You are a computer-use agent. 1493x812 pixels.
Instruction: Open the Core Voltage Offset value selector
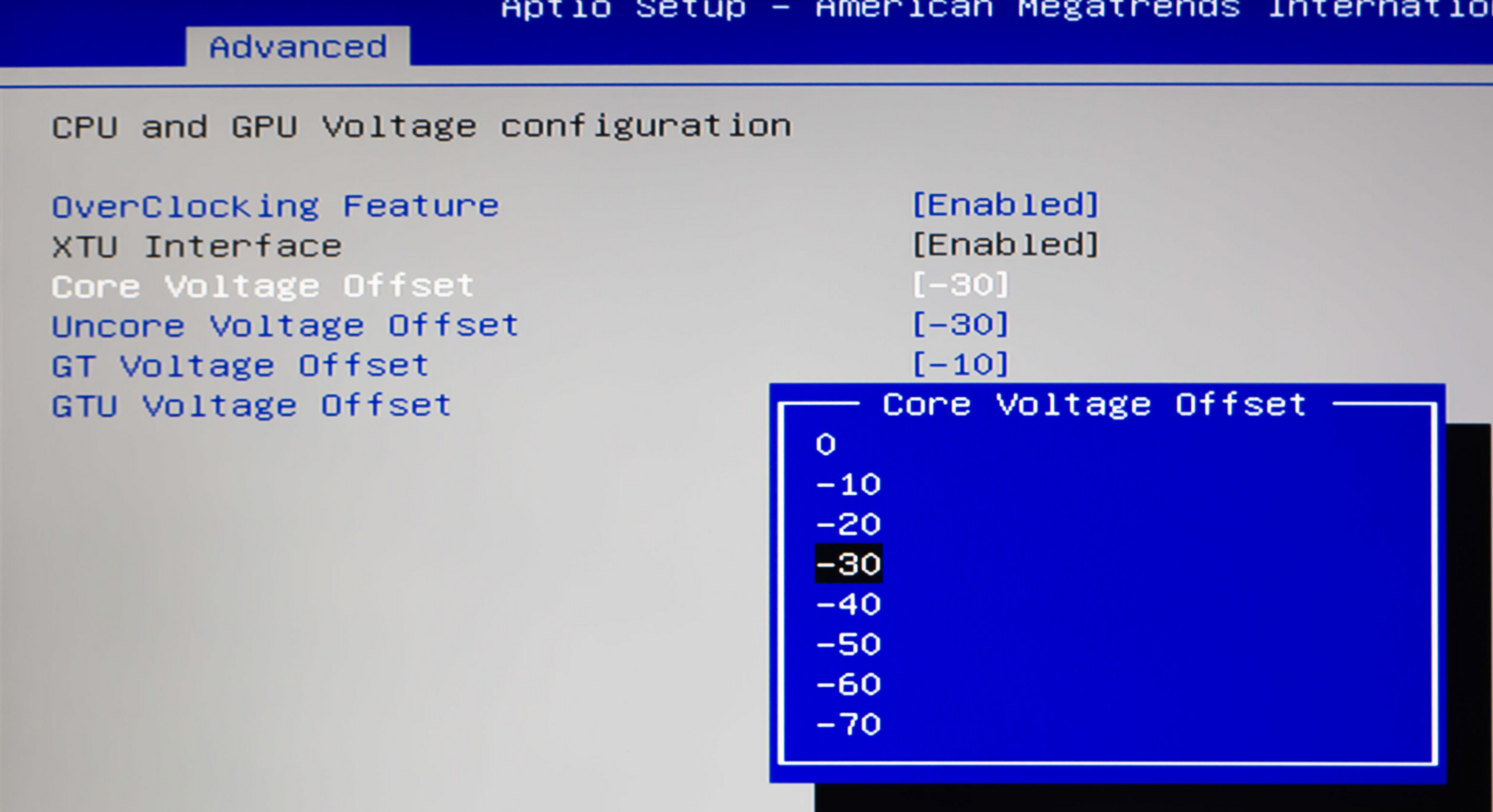pos(262,286)
